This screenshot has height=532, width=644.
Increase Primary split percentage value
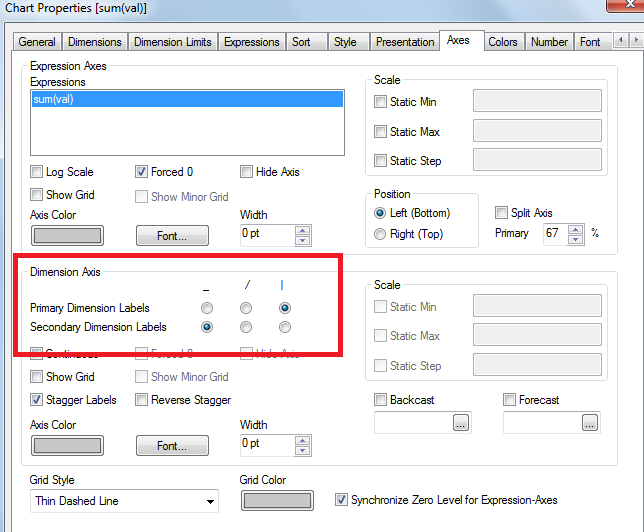pos(575,228)
